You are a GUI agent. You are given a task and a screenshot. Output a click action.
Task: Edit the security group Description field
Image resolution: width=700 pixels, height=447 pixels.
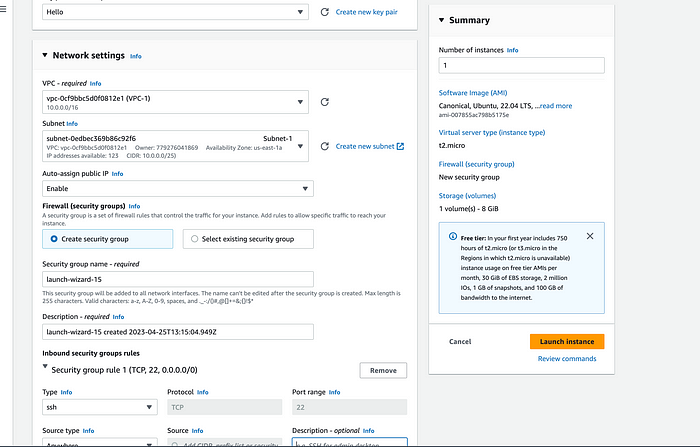[178, 332]
